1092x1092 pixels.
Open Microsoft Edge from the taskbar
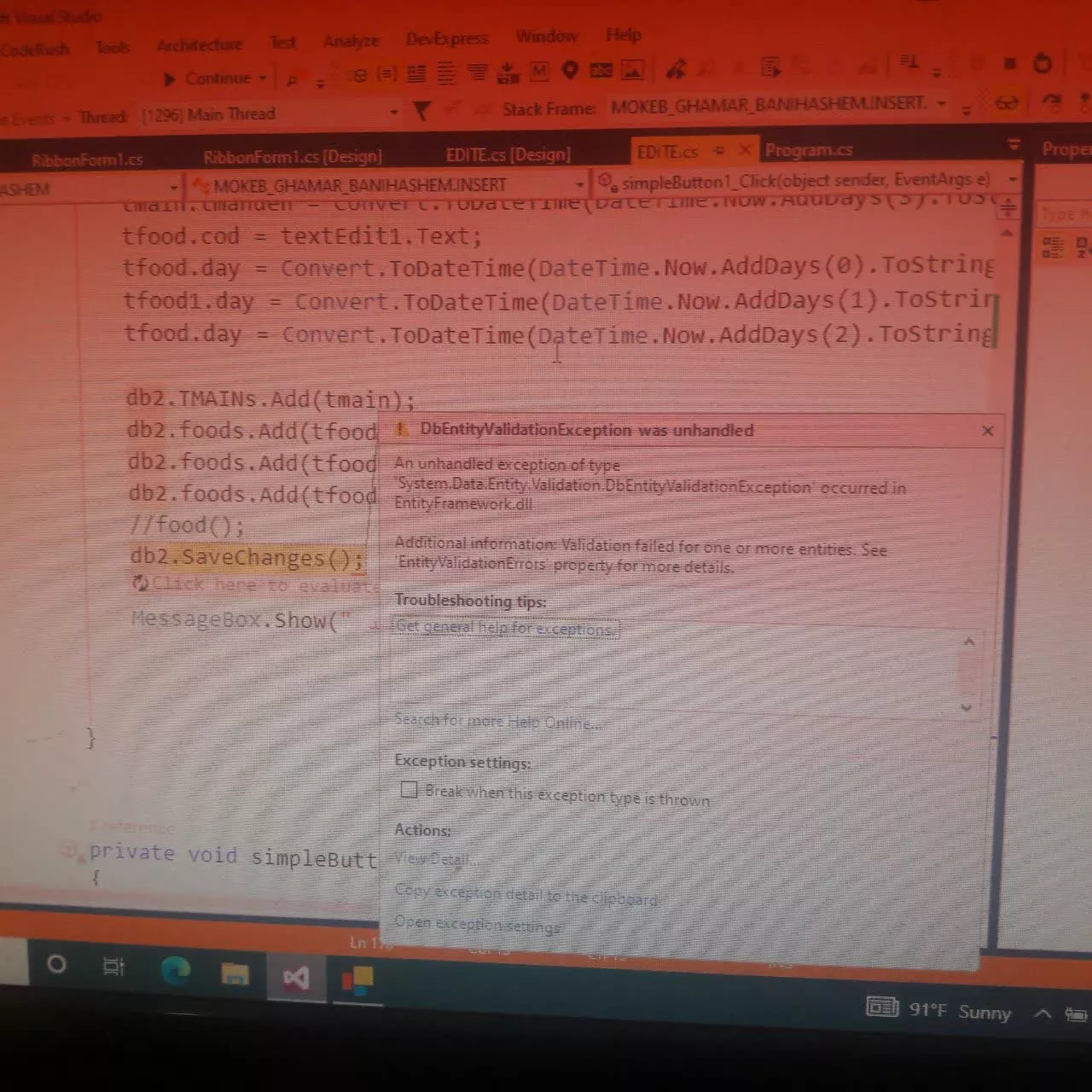pos(175,971)
